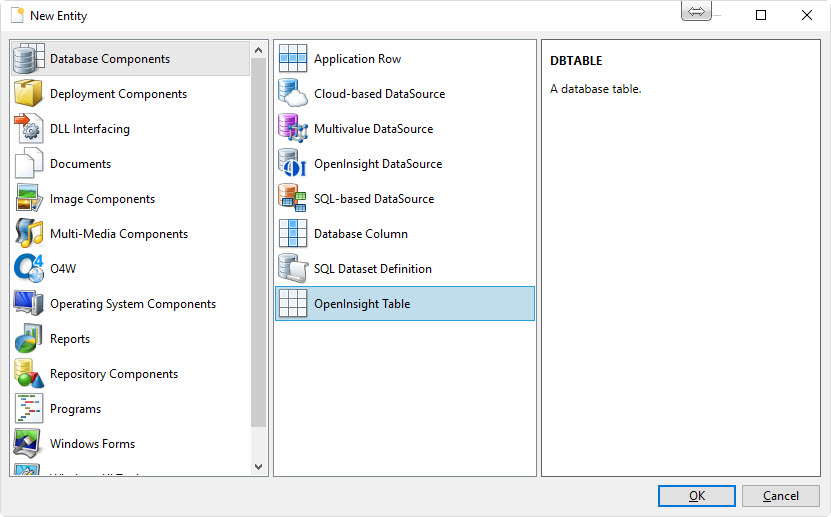Select the Windows Forms label
The image size is (831, 517).
pos(92,443)
